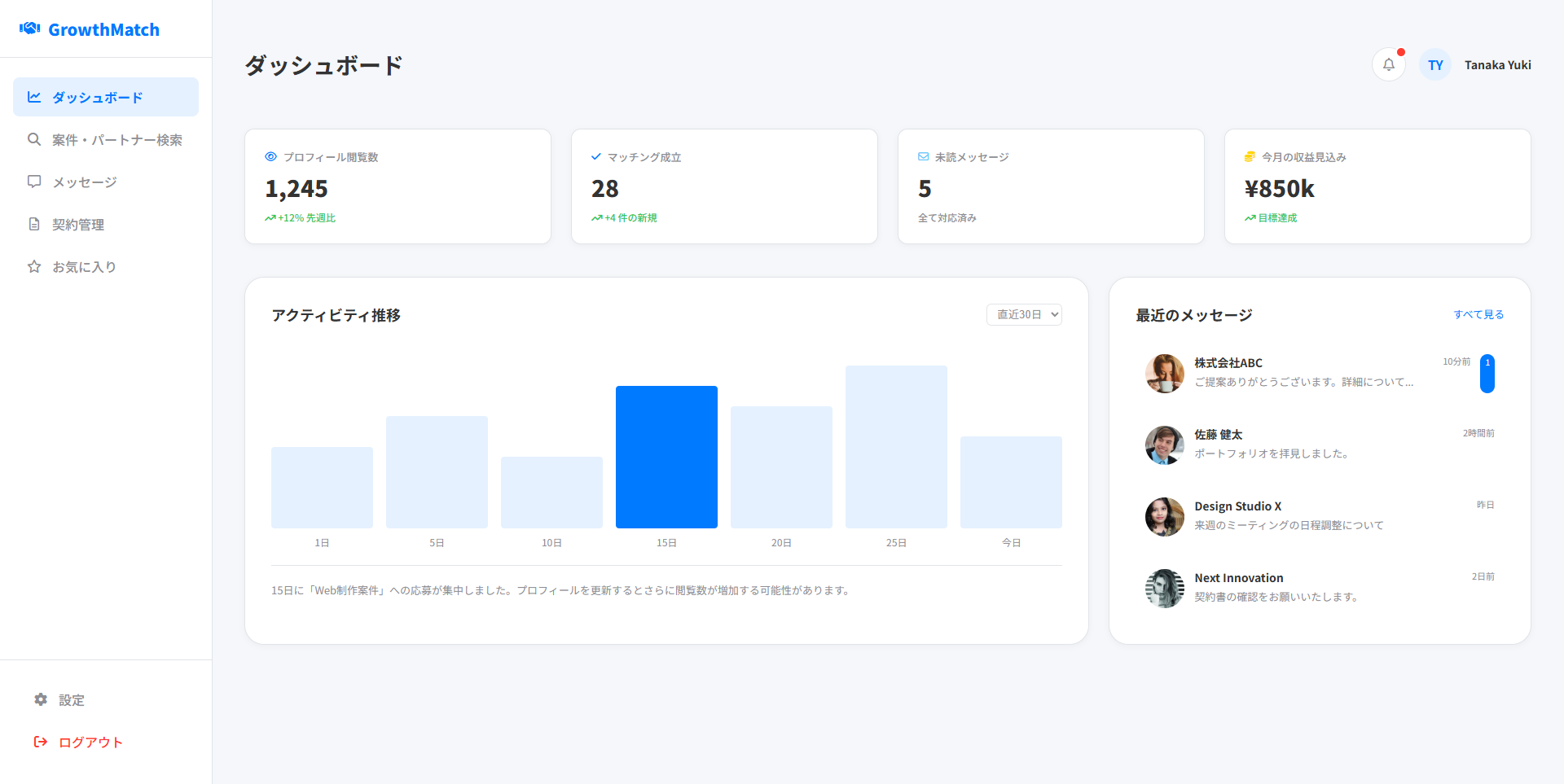This screenshot has height=784, width=1564.
Task: Open the 株式会社ABC message
Action: click(1303, 373)
